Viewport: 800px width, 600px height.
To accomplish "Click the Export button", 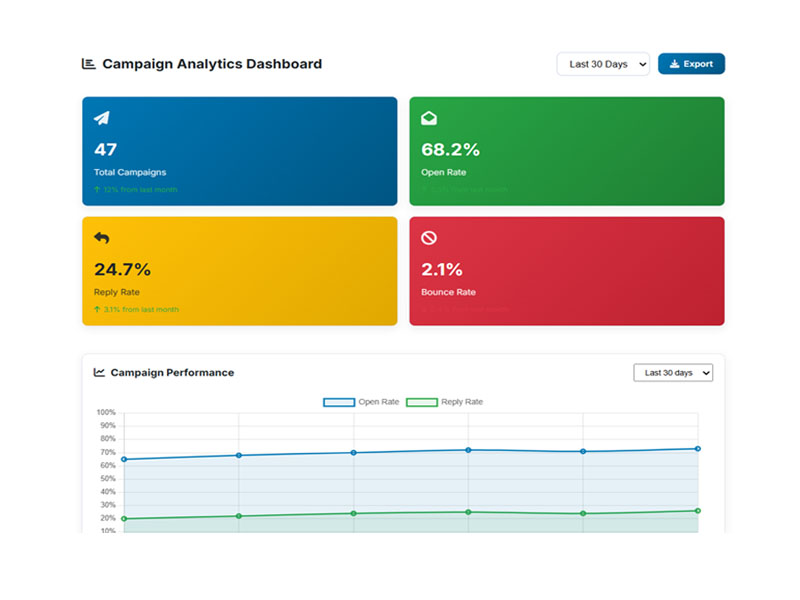I will [691, 63].
